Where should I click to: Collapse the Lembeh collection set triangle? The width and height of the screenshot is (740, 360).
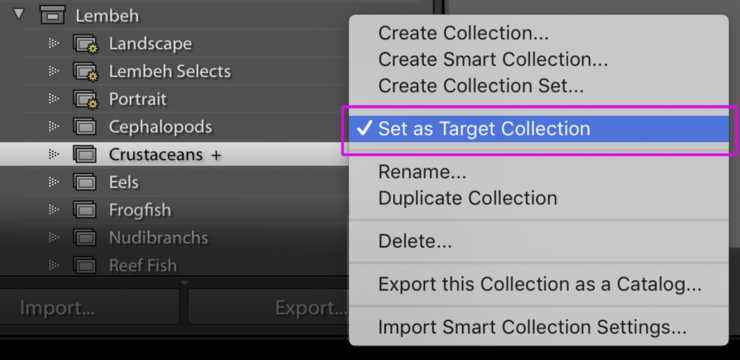(x=18, y=14)
